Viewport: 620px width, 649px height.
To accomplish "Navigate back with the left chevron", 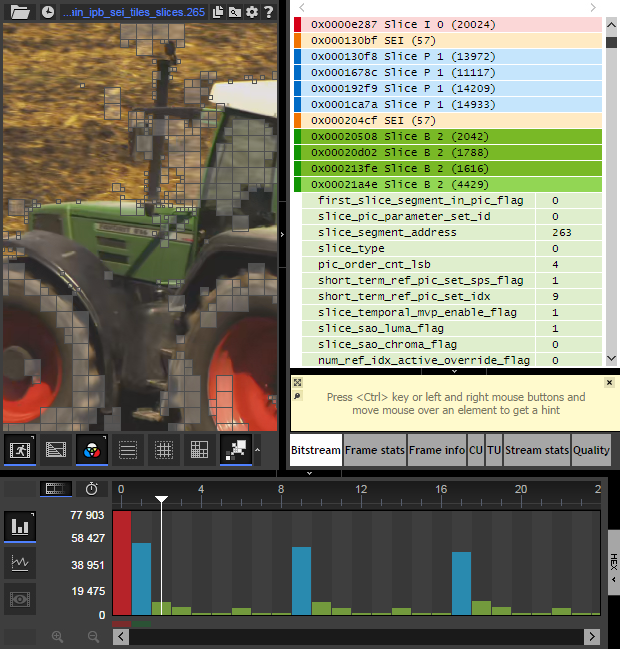I will (302, 7).
